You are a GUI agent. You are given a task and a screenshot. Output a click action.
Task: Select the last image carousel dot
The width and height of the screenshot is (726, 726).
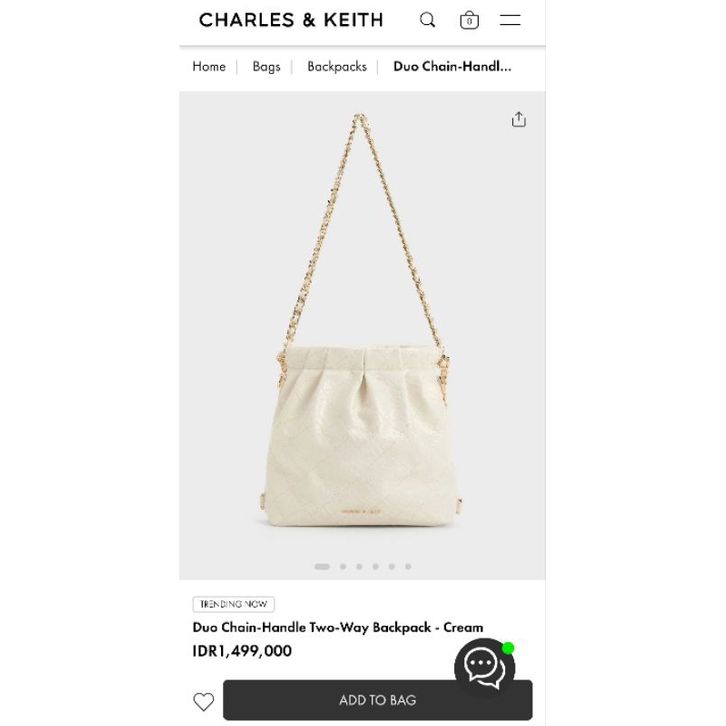(x=408, y=566)
